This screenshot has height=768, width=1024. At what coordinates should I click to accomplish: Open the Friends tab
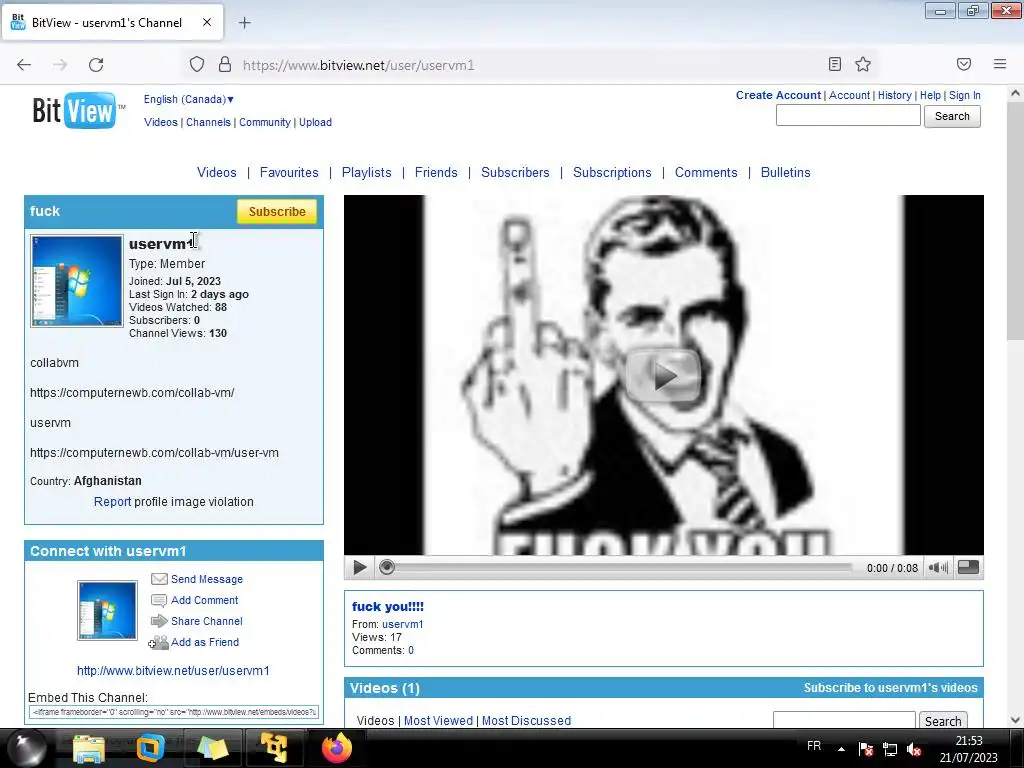tap(436, 172)
